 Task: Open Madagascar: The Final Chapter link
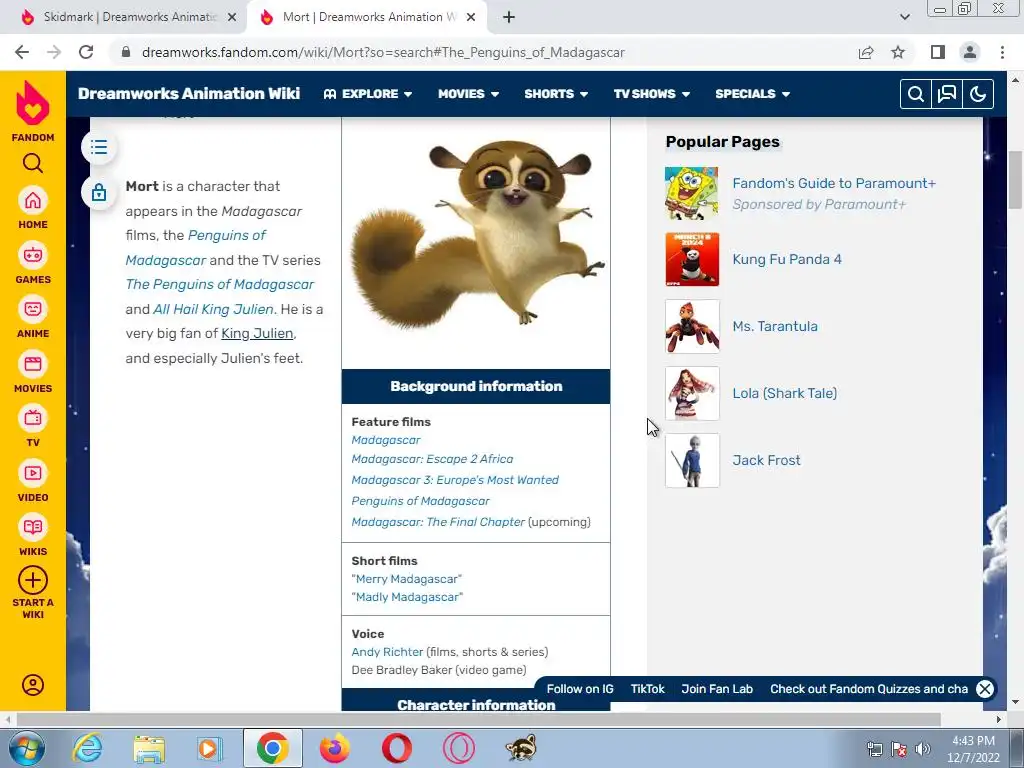(438, 522)
